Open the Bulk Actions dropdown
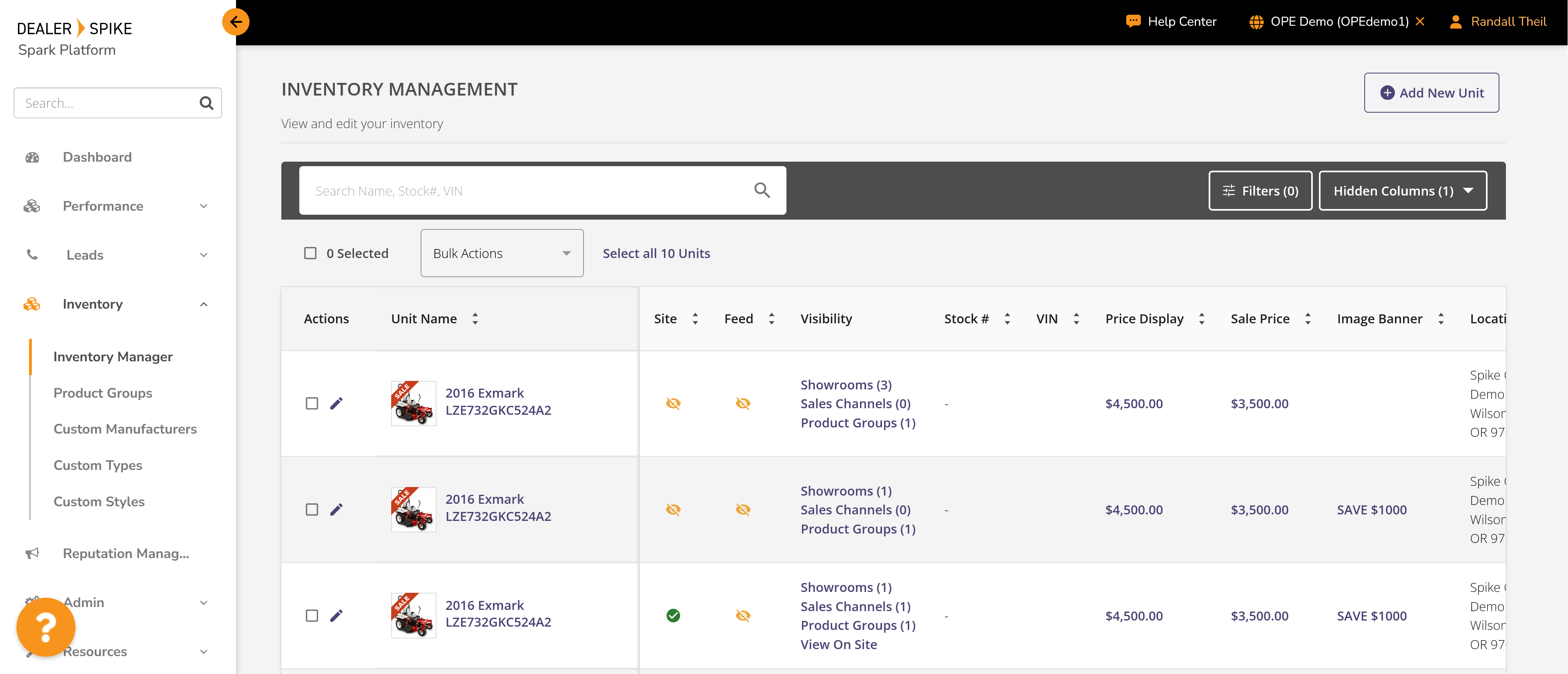This screenshot has height=674, width=1568. pyautogui.click(x=501, y=253)
